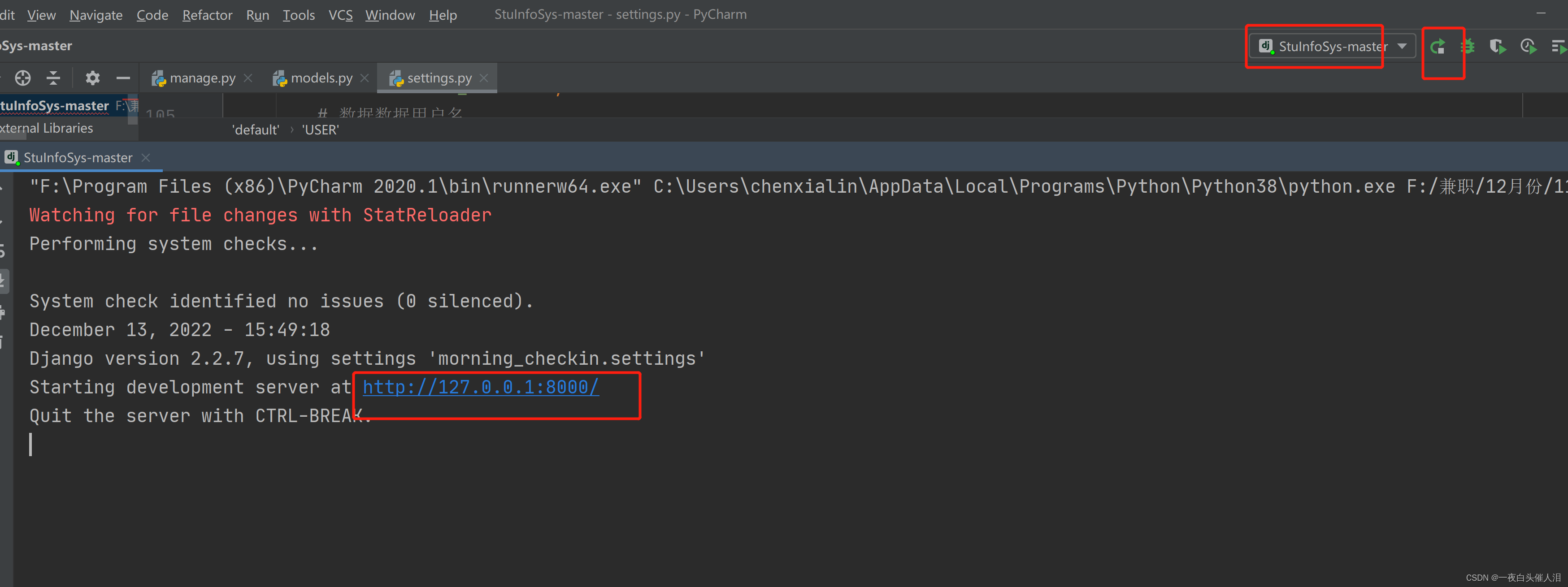Click Collapse All icon in Project panel
The width and height of the screenshot is (1568, 587).
pyautogui.click(x=53, y=78)
